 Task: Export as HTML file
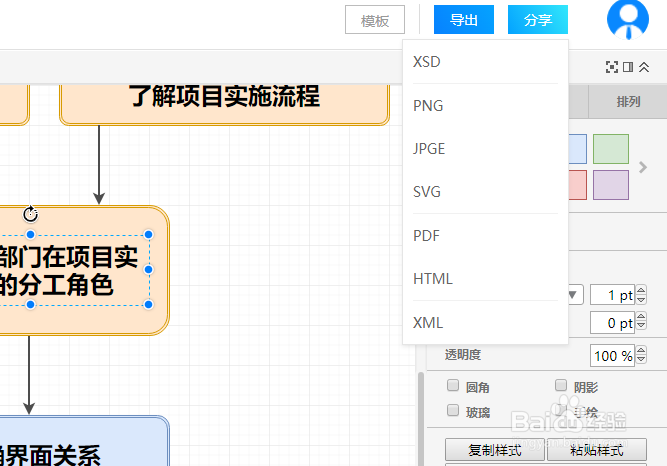(485, 279)
